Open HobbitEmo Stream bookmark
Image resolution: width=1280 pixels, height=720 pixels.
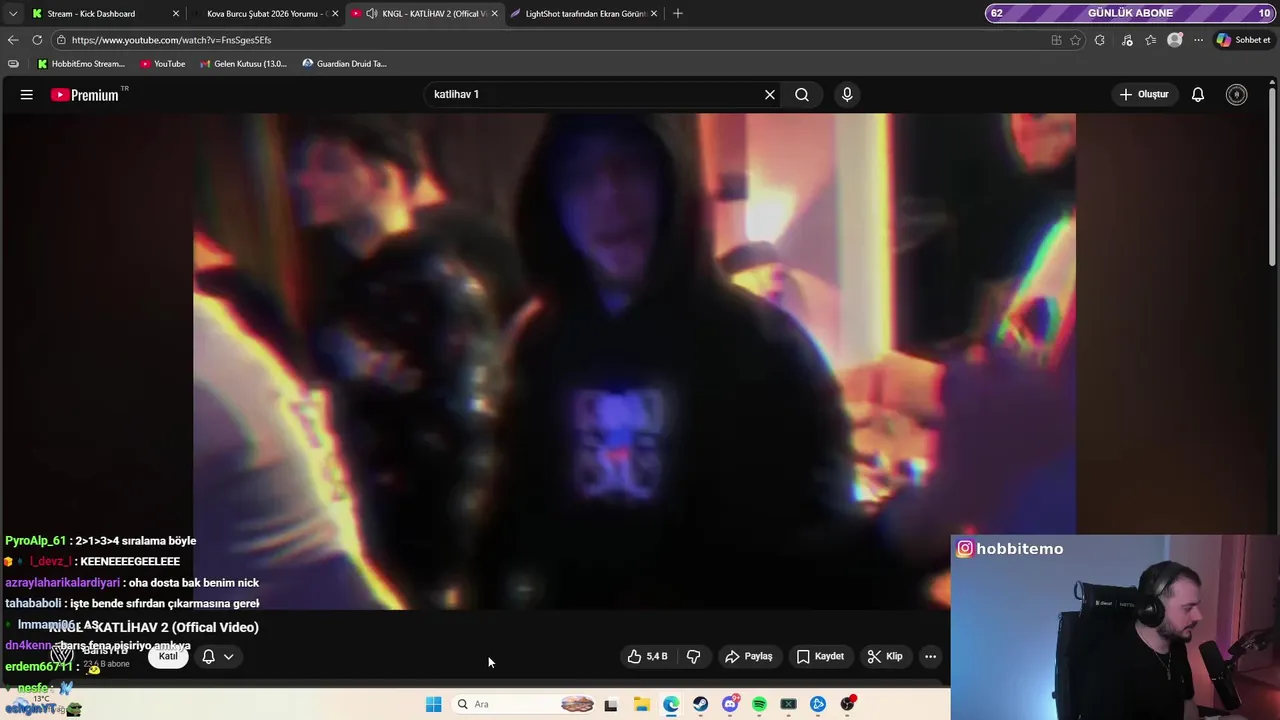click(x=81, y=64)
